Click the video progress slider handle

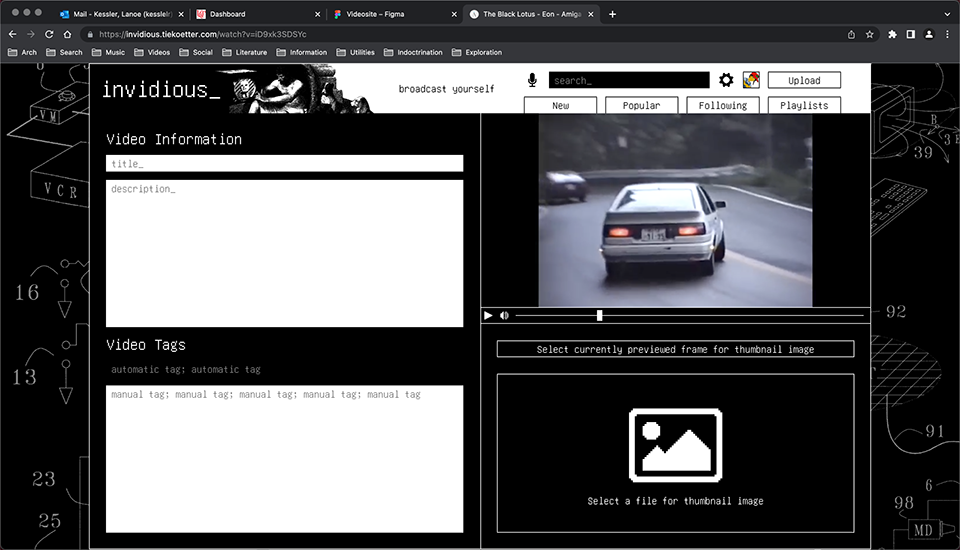pyautogui.click(x=599, y=315)
